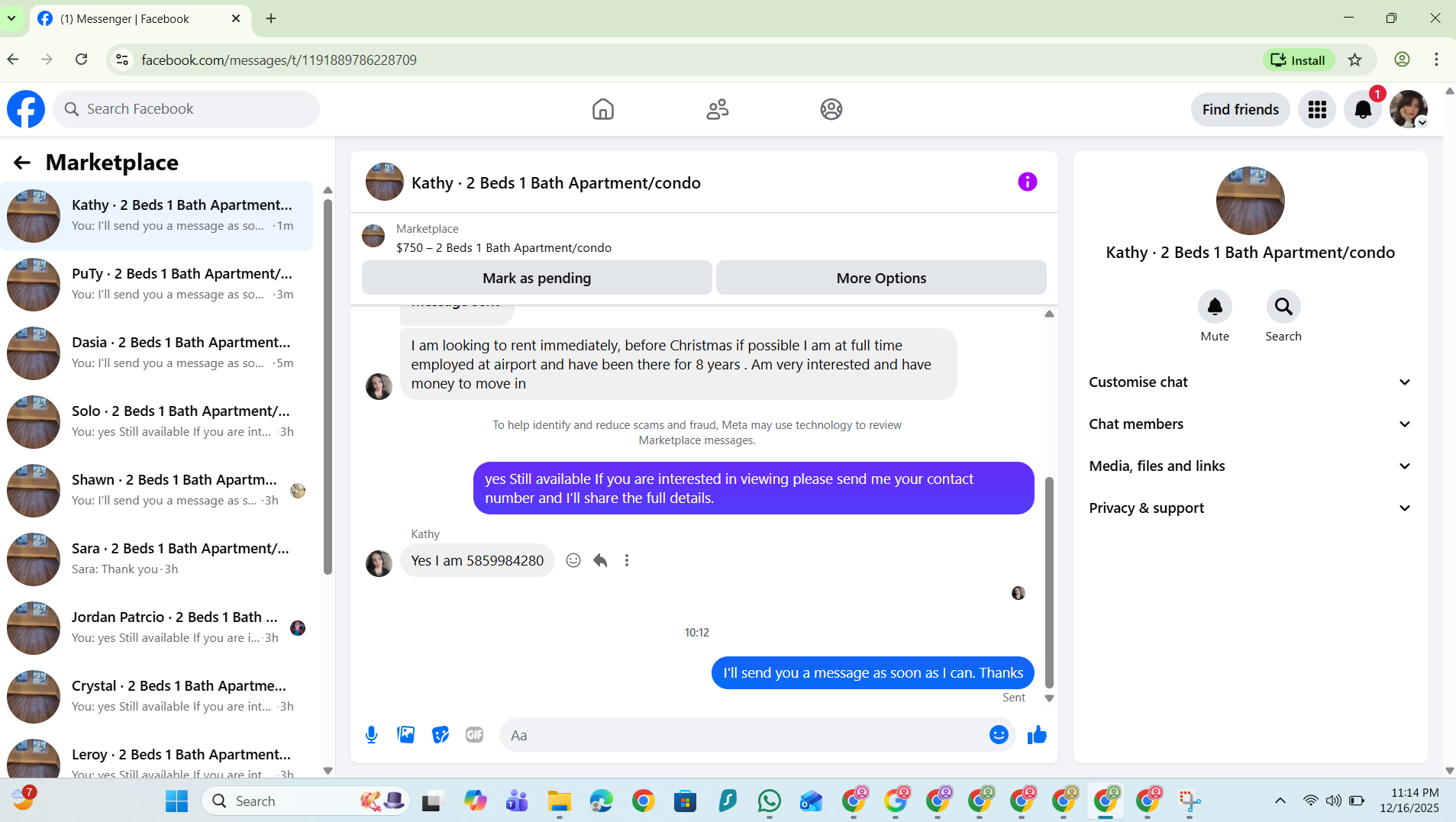Open the Jordan Patrcio conversation
Viewport: 1456px width, 822px height.
pos(157,628)
